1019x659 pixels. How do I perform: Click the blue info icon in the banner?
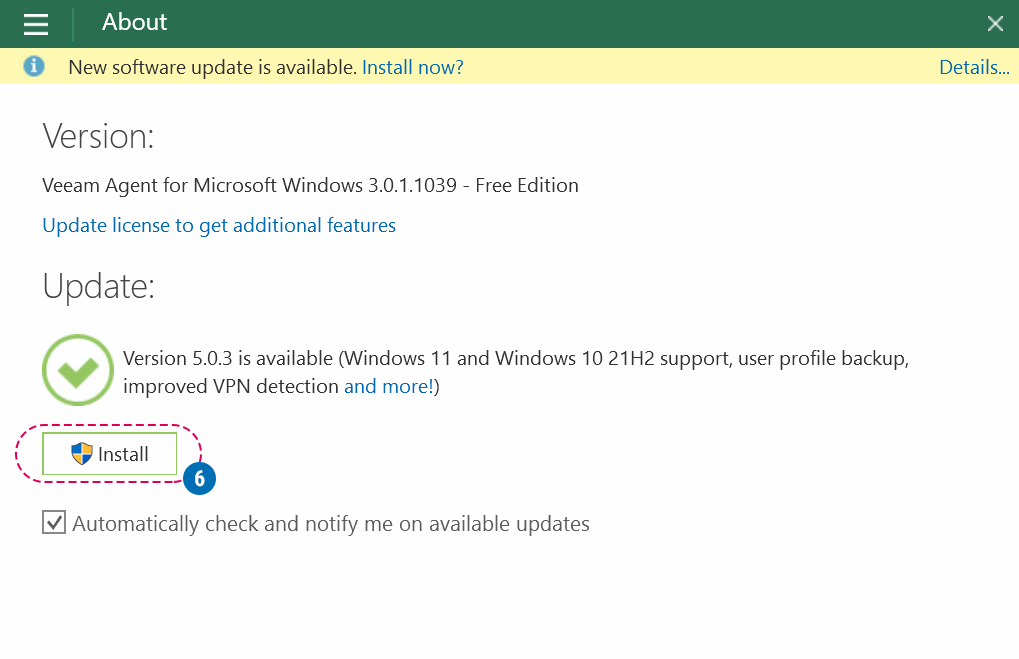coord(34,67)
